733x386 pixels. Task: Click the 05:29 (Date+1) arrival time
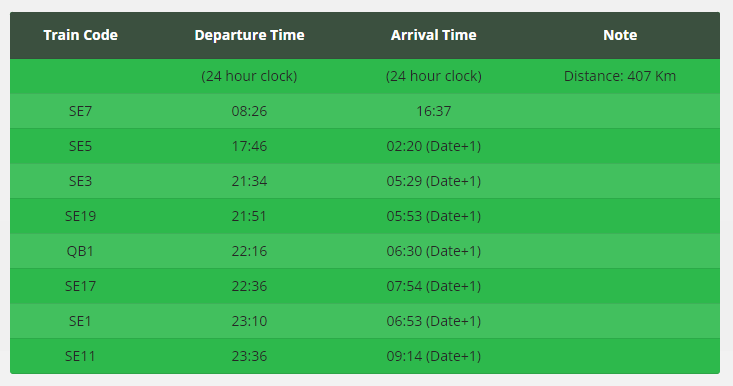point(433,181)
